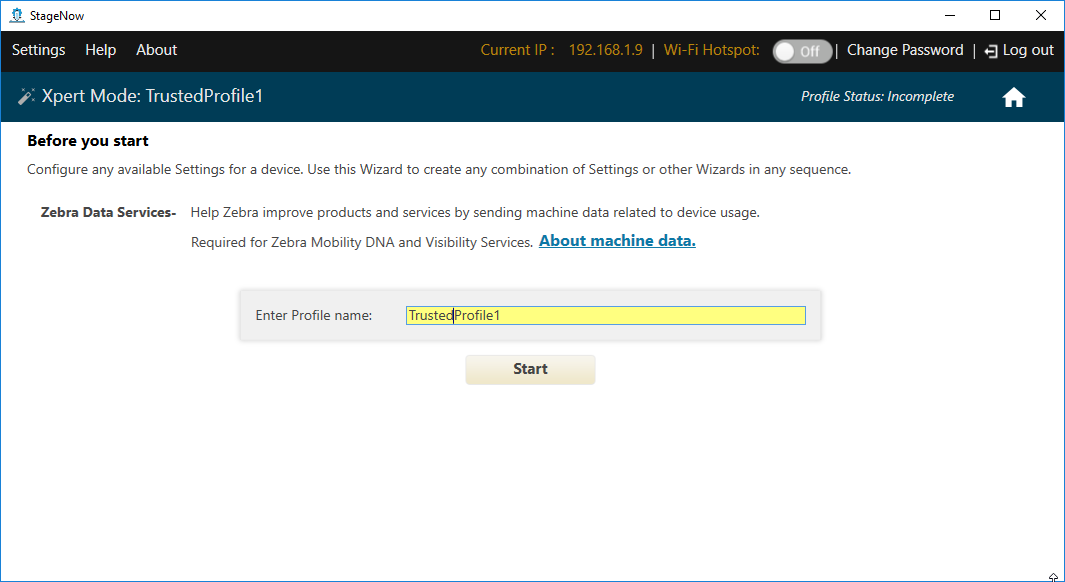Click into the Enter Profile name field

(x=605, y=315)
